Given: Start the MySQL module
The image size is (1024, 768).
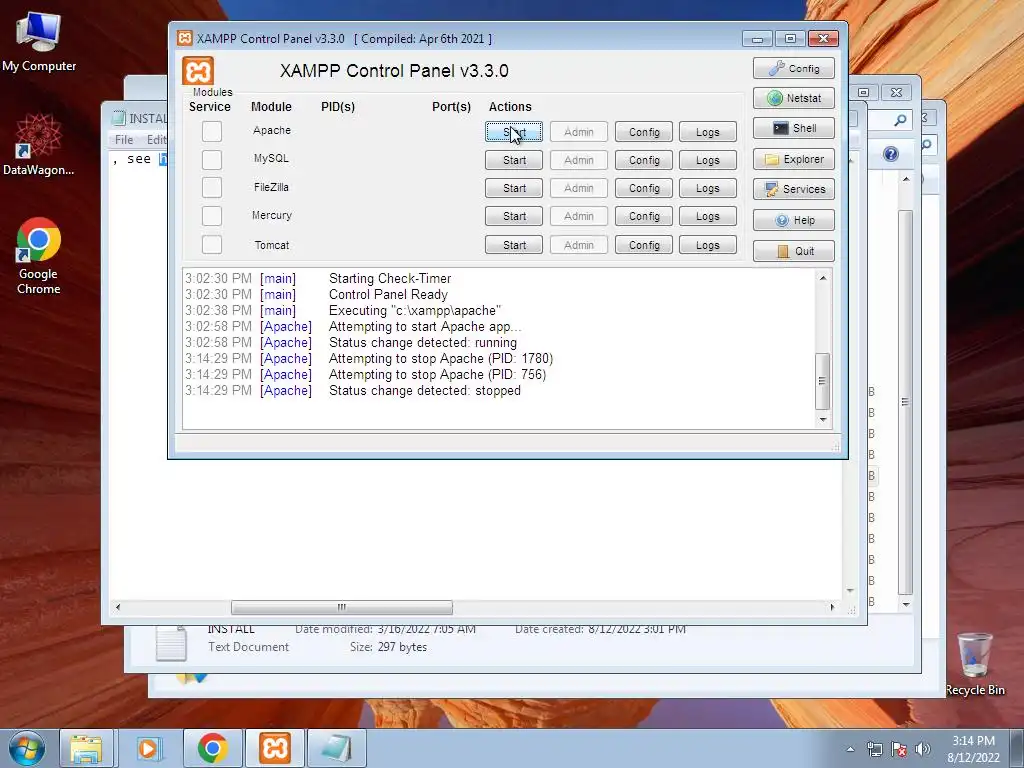Looking at the screenshot, I should [x=514, y=160].
